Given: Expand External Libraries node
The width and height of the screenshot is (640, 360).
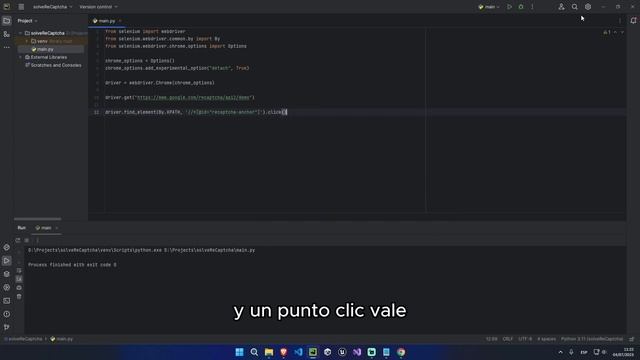Looking at the screenshot, I should point(20,57).
